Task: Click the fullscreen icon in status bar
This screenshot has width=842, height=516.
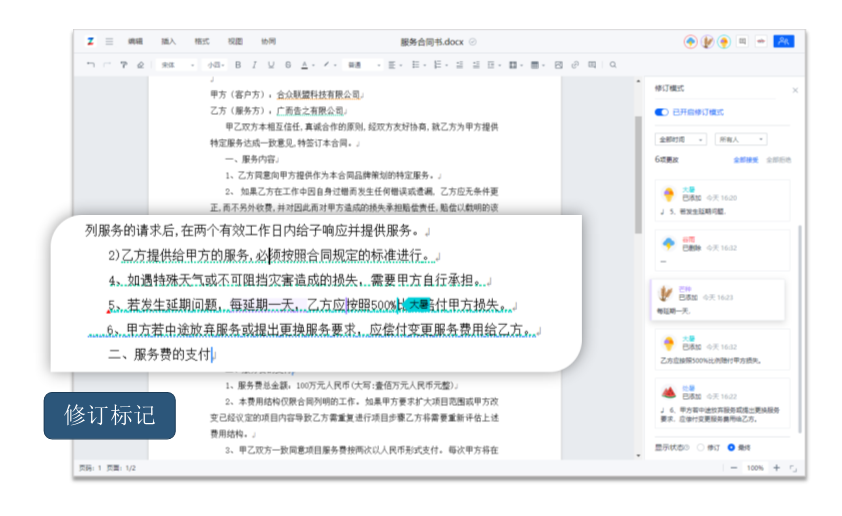Action: (x=793, y=468)
